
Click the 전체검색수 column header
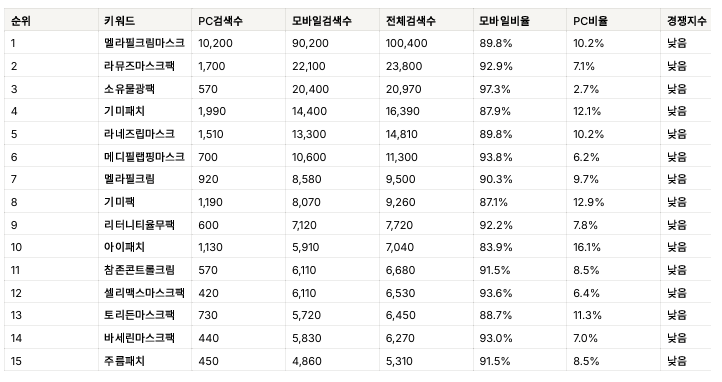tap(410, 21)
